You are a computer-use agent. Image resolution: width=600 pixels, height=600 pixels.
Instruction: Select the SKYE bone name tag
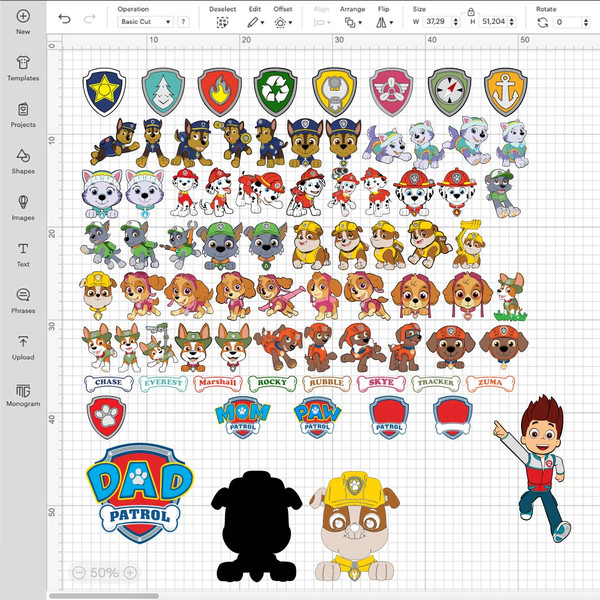(381, 383)
